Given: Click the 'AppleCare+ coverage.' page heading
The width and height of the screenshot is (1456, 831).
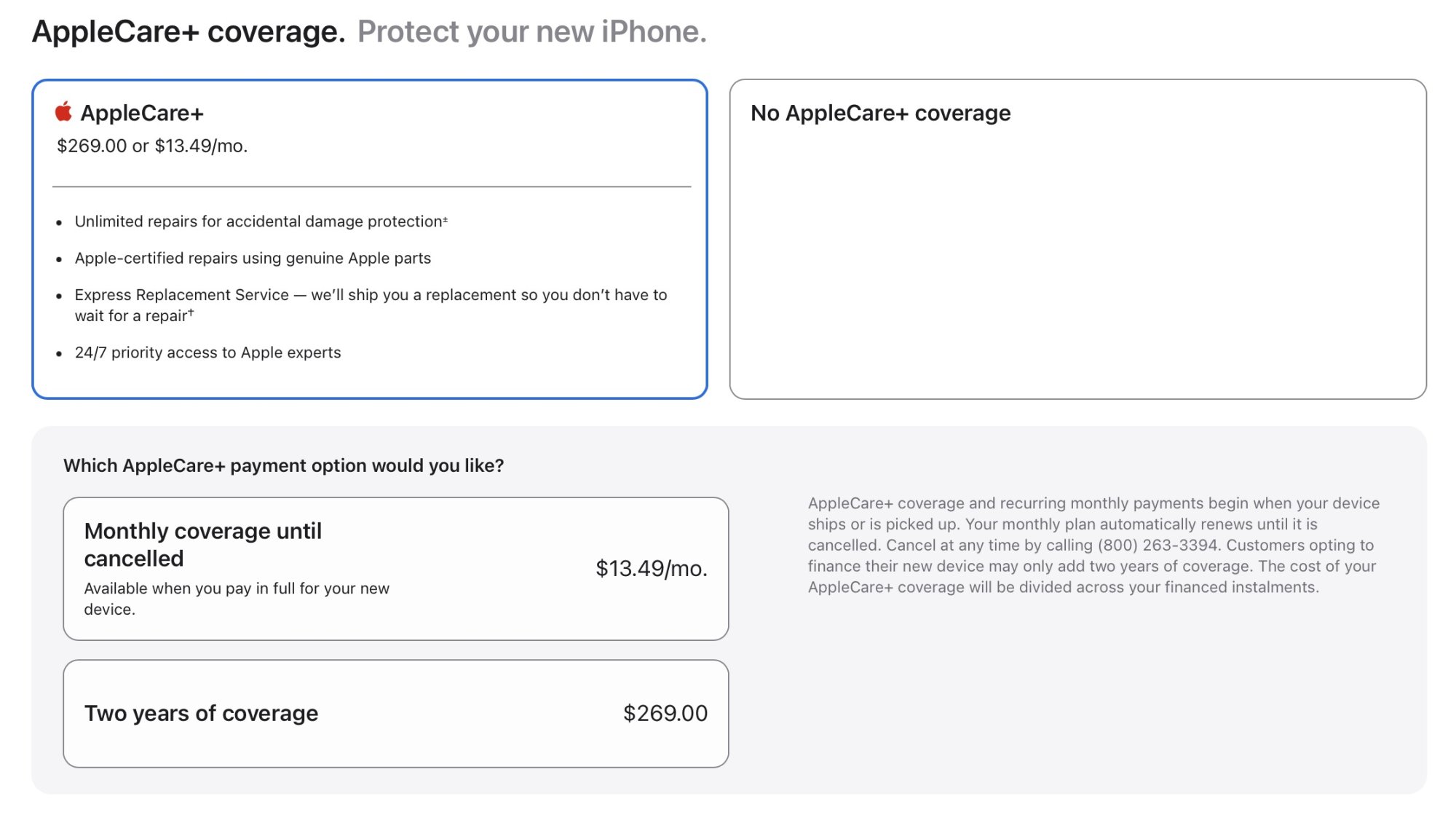Looking at the screenshot, I should click(189, 32).
